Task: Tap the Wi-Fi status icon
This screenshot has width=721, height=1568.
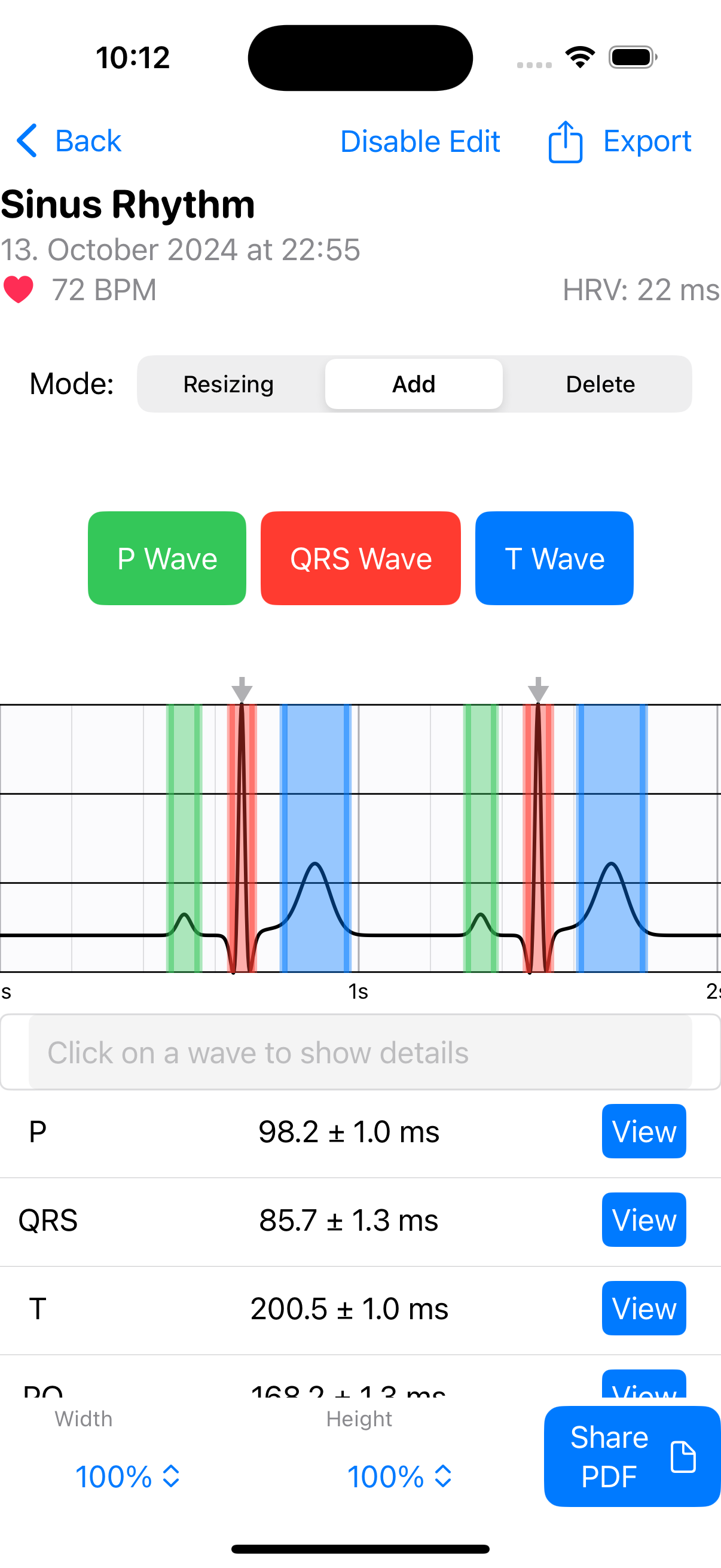Action: click(x=580, y=57)
